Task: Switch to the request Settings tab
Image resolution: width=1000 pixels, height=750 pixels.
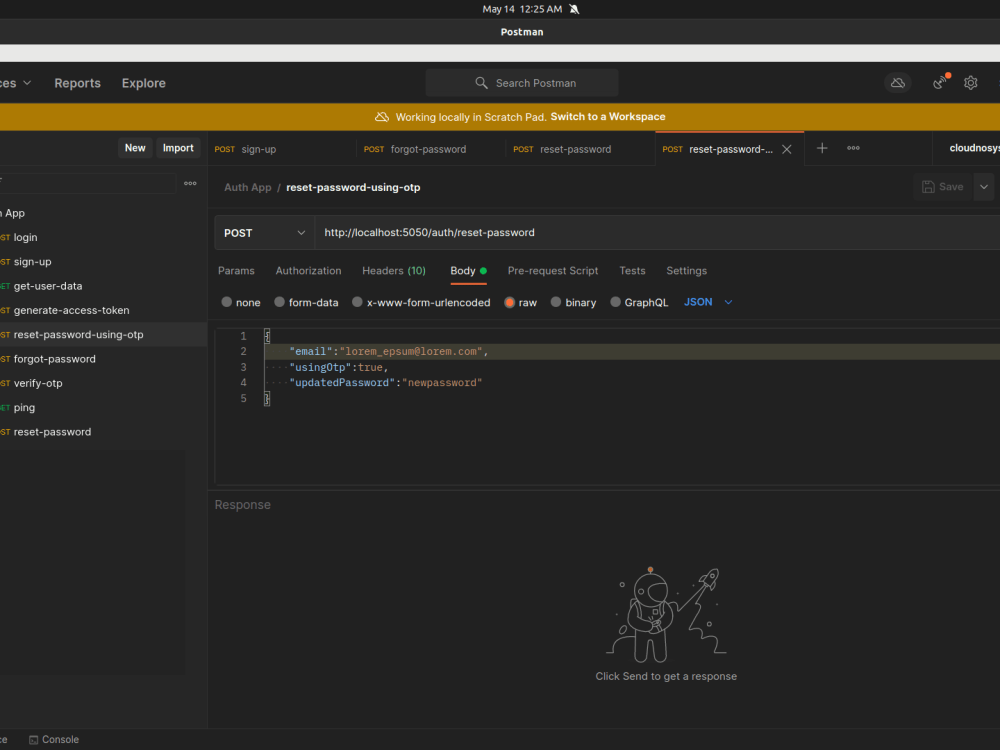Action: pos(686,271)
